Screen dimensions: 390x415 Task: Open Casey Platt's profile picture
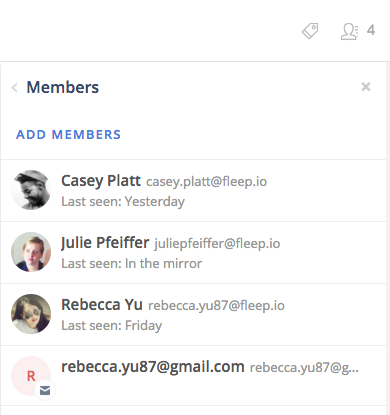coord(31,190)
